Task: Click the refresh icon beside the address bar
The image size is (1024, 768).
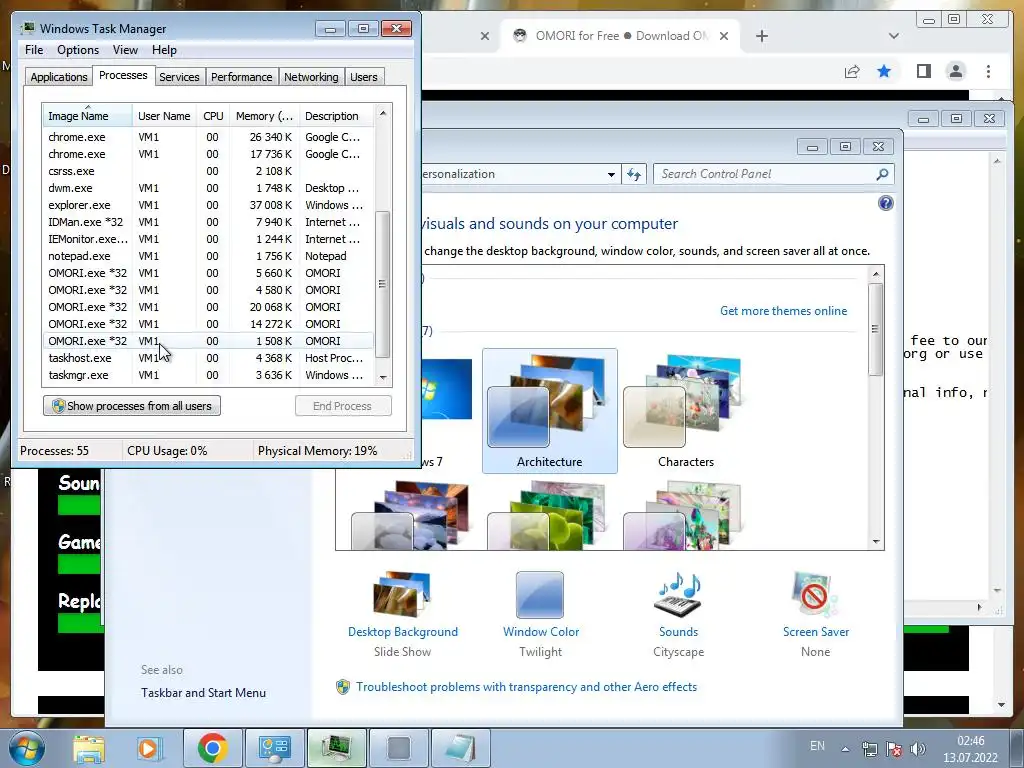Action: pyautogui.click(x=633, y=174)
